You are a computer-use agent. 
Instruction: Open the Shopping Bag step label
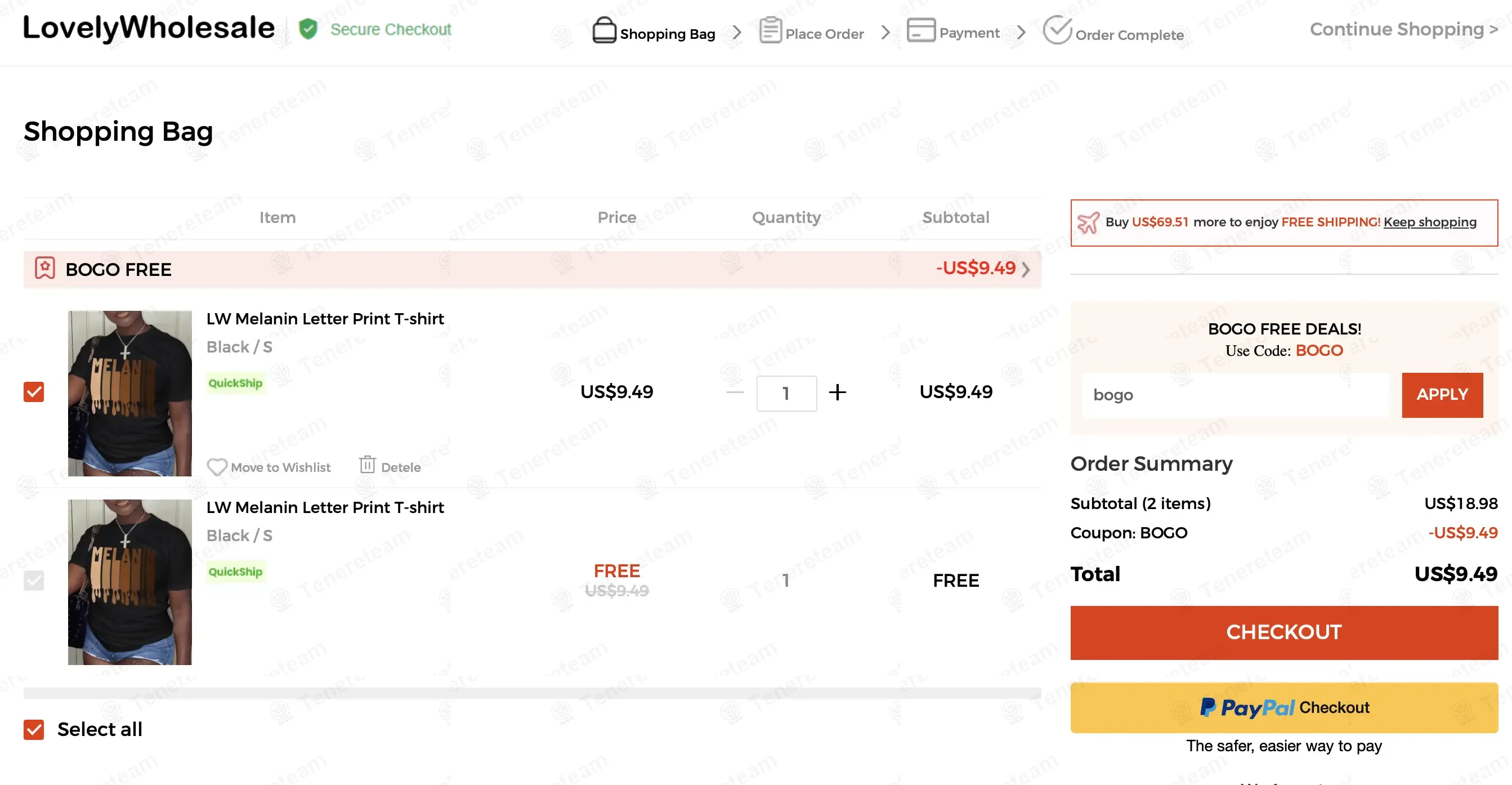668,34
